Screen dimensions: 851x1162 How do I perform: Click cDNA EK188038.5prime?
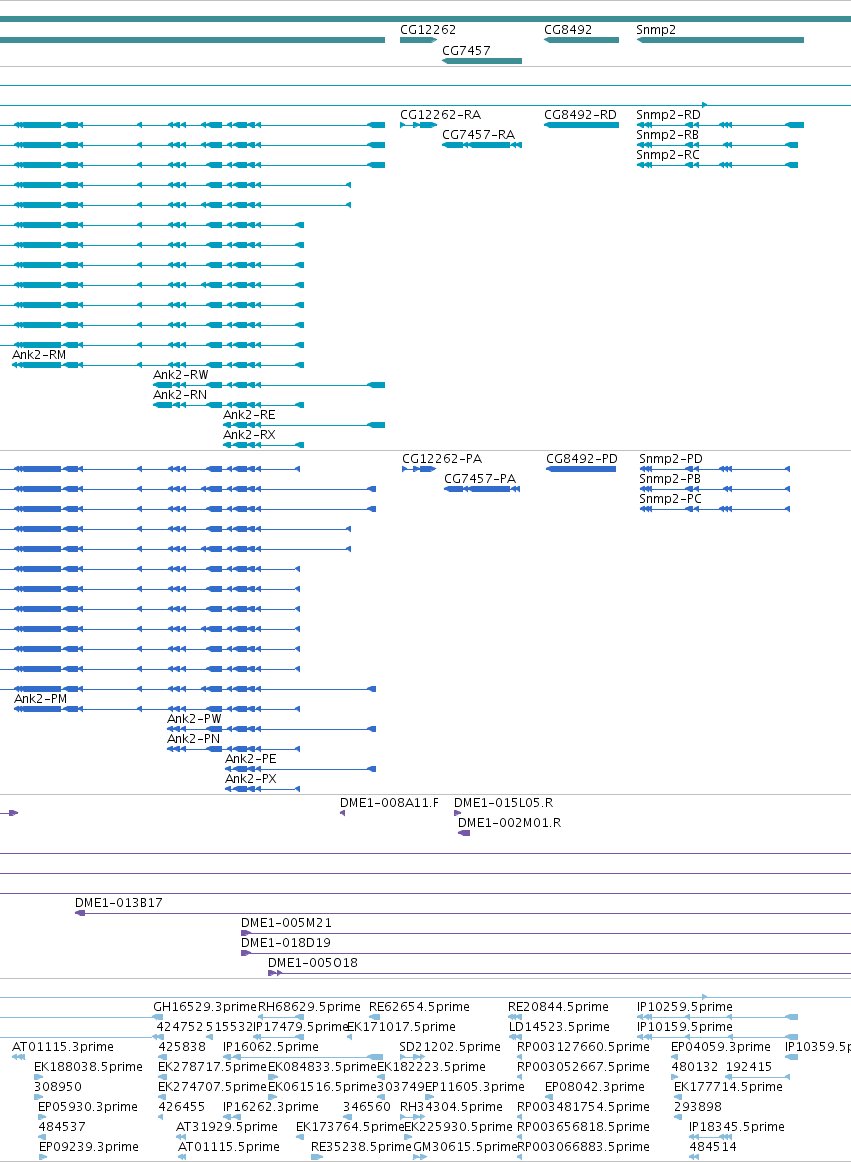(x=88, y=1066)
